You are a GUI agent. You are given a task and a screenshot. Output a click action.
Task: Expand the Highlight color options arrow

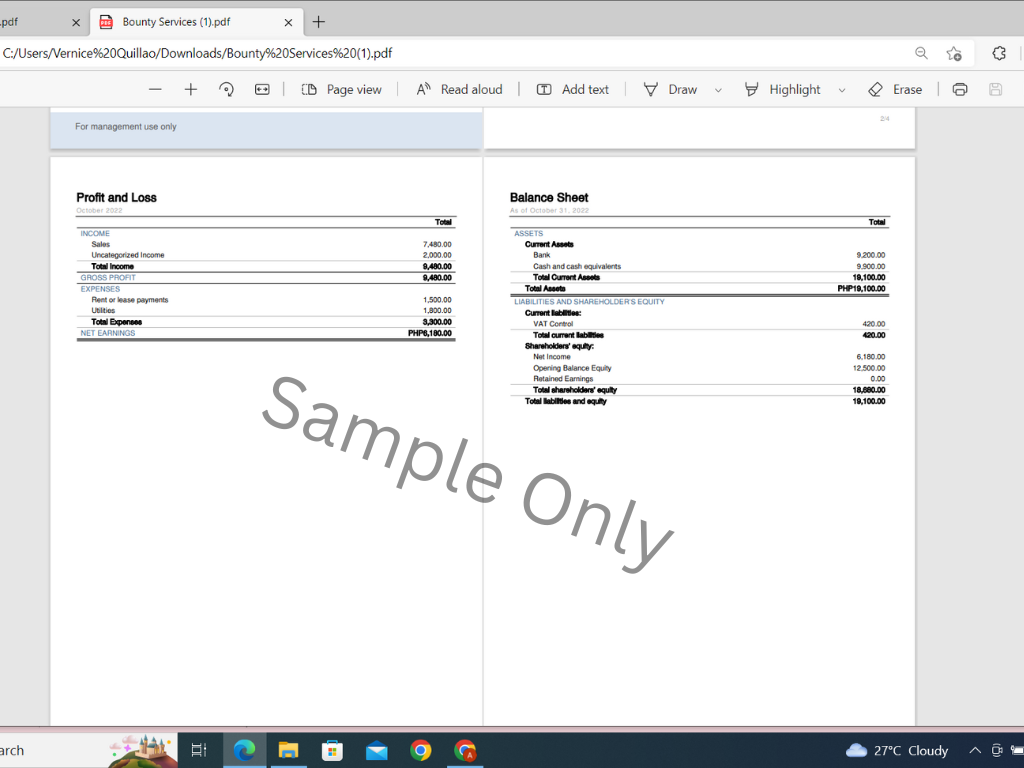tap(842, 90)
